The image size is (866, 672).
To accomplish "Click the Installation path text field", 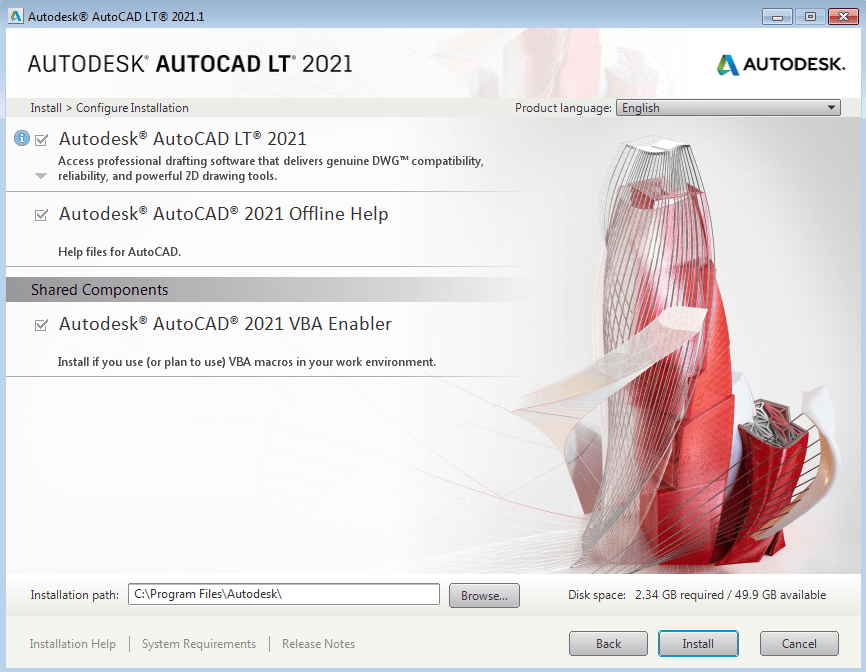I will (284, 594).
